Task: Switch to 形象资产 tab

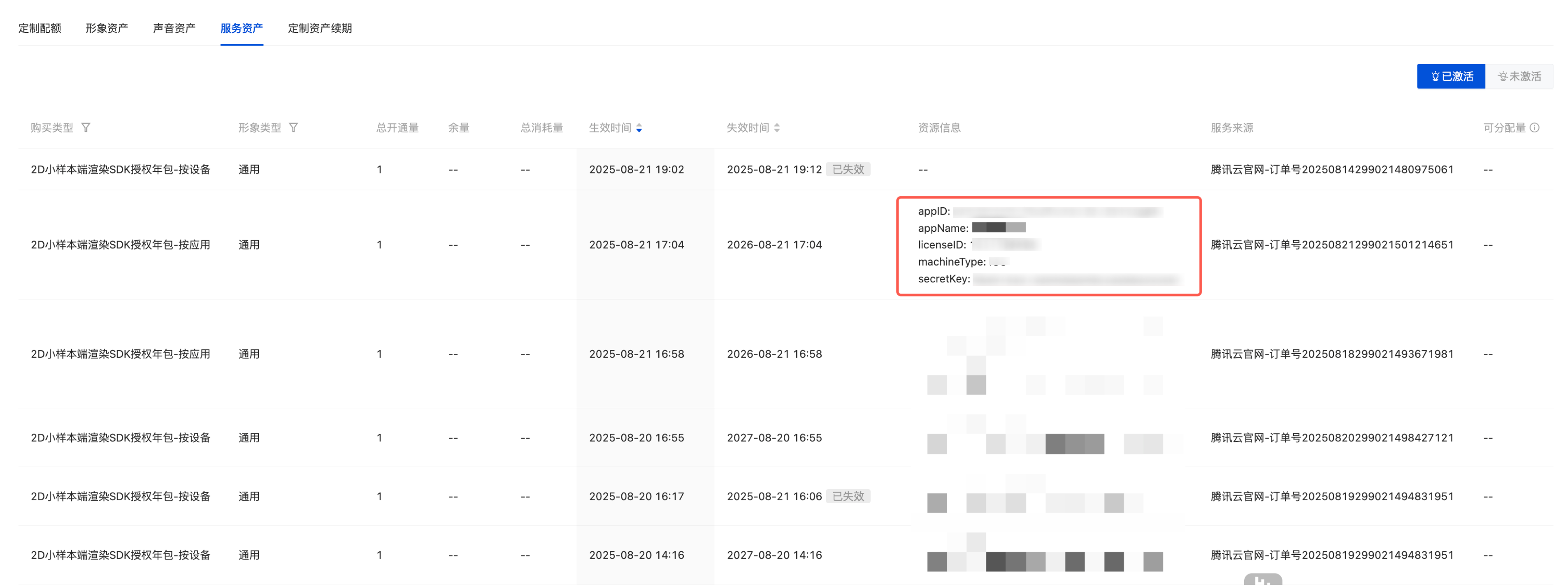Action: 107,29
